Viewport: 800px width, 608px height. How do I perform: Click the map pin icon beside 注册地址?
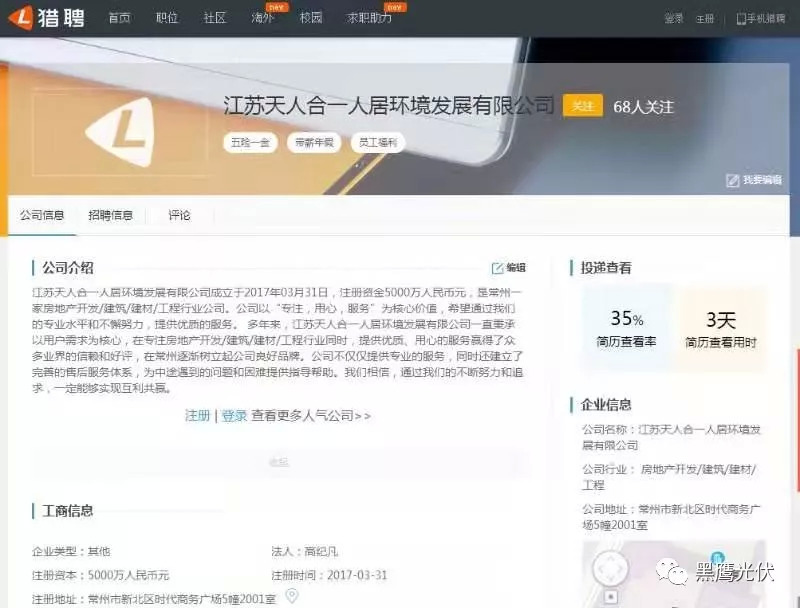pyautogui.click(x=291, y=595)
